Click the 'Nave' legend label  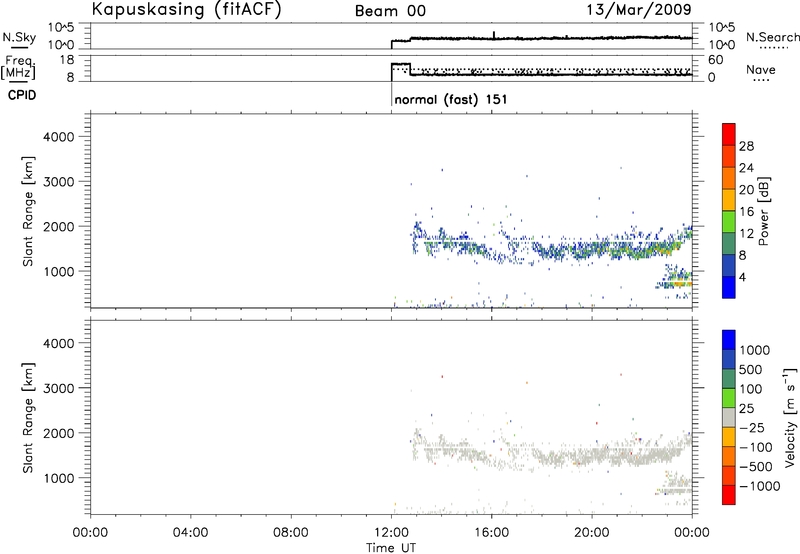pos(760,70)
